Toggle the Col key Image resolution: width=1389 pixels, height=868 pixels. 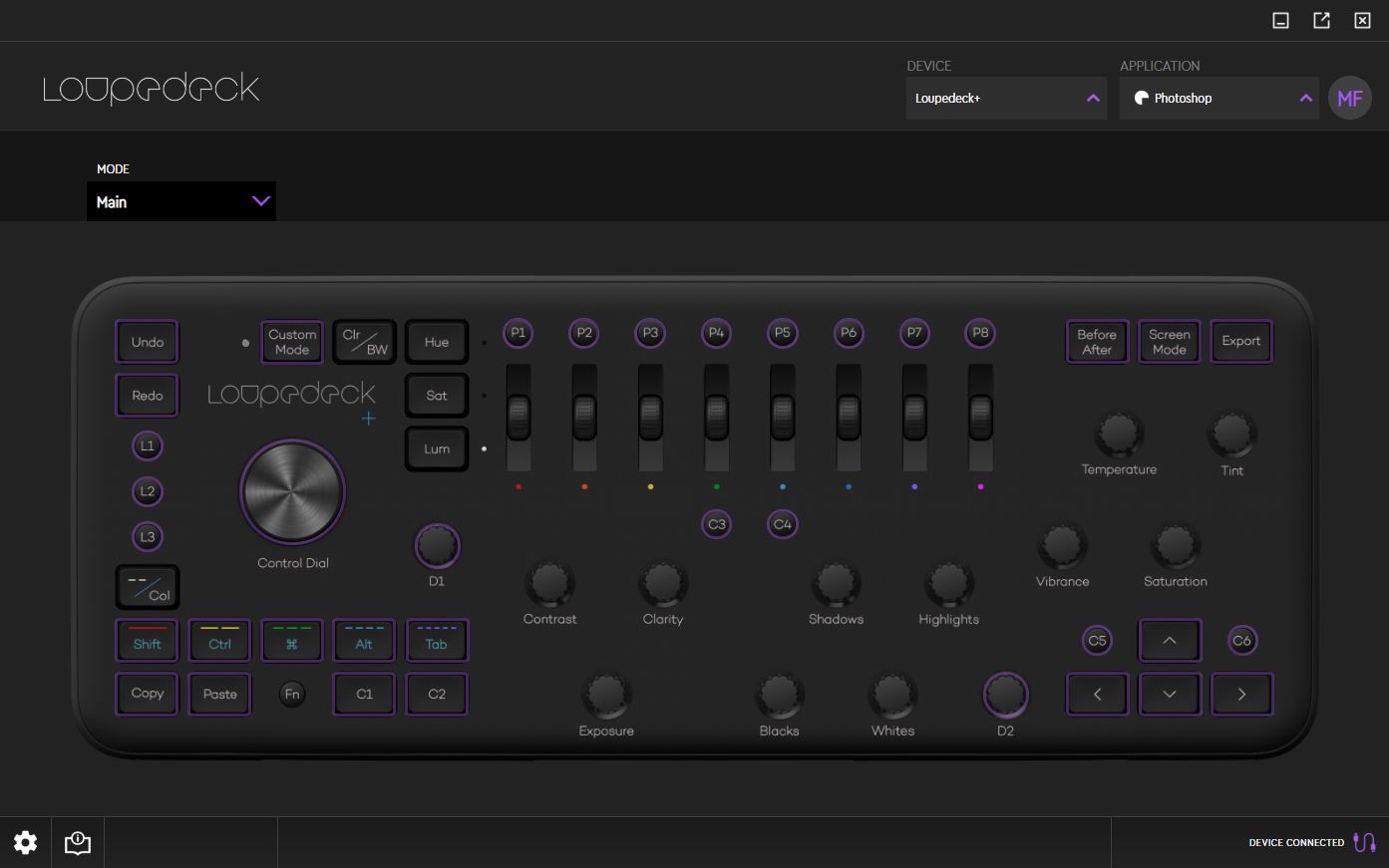(148, 587)
